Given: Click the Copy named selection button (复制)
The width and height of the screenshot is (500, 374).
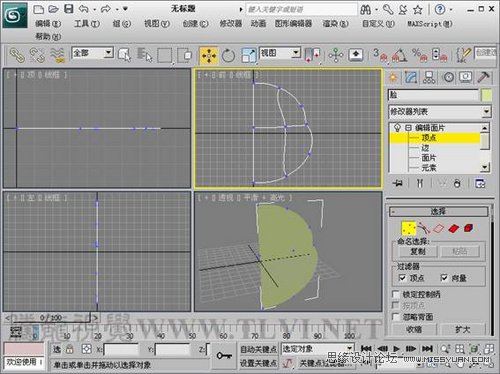Looking at the screenshot, I should tap(417, 251).
